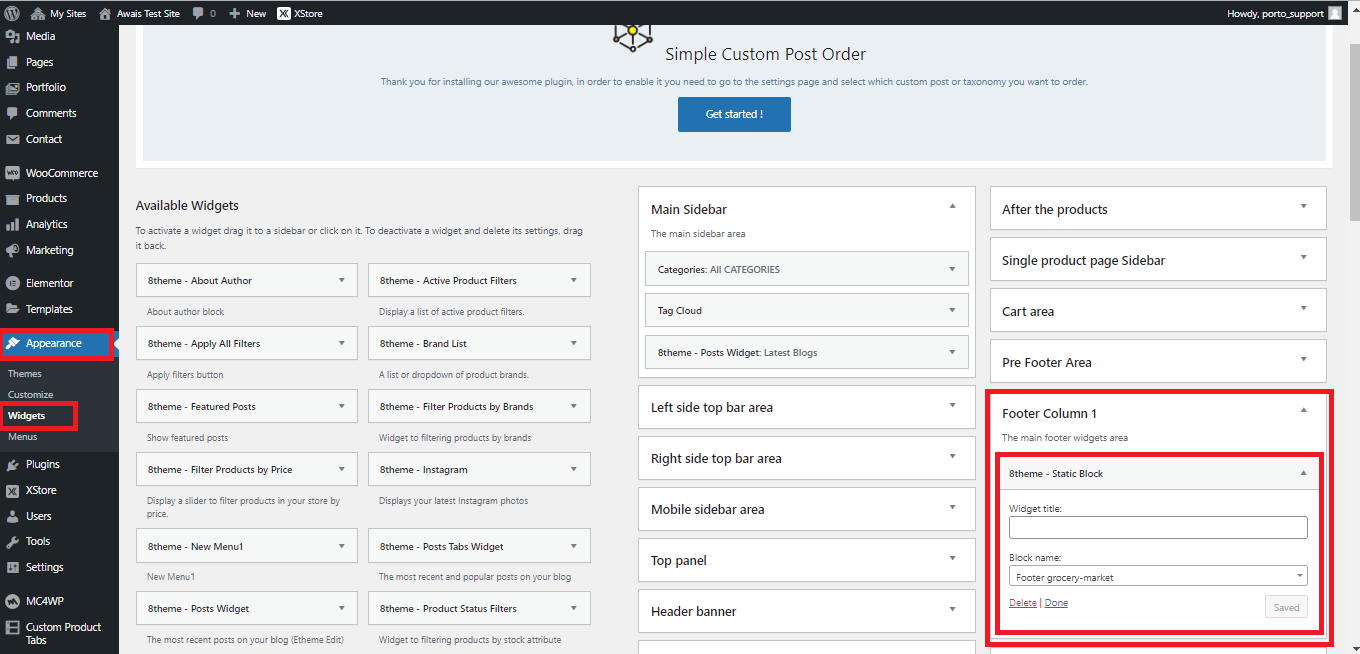Click the Get started ! button
This screenshot has height=654, width=1360.
coord(734,114)
